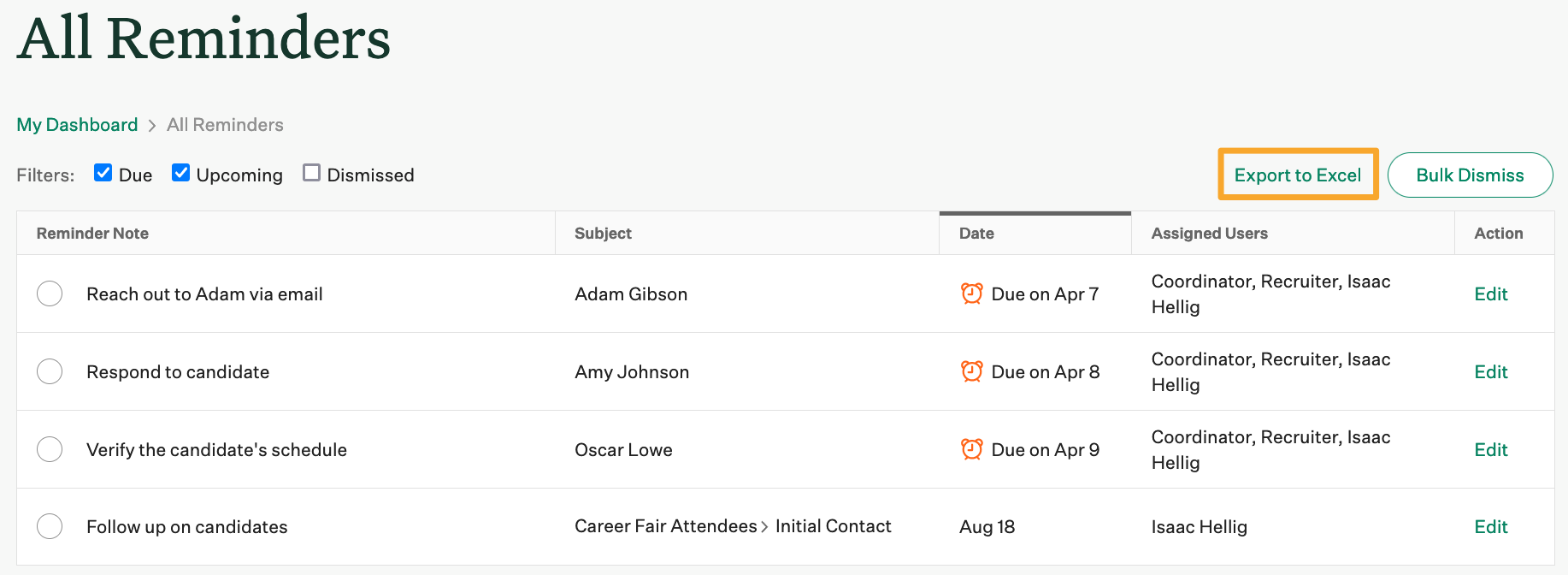Viewport: 1568px width, 575px height.
Task: Edit the Career Fair Attendees reminder
Action: coord(1490,527)
